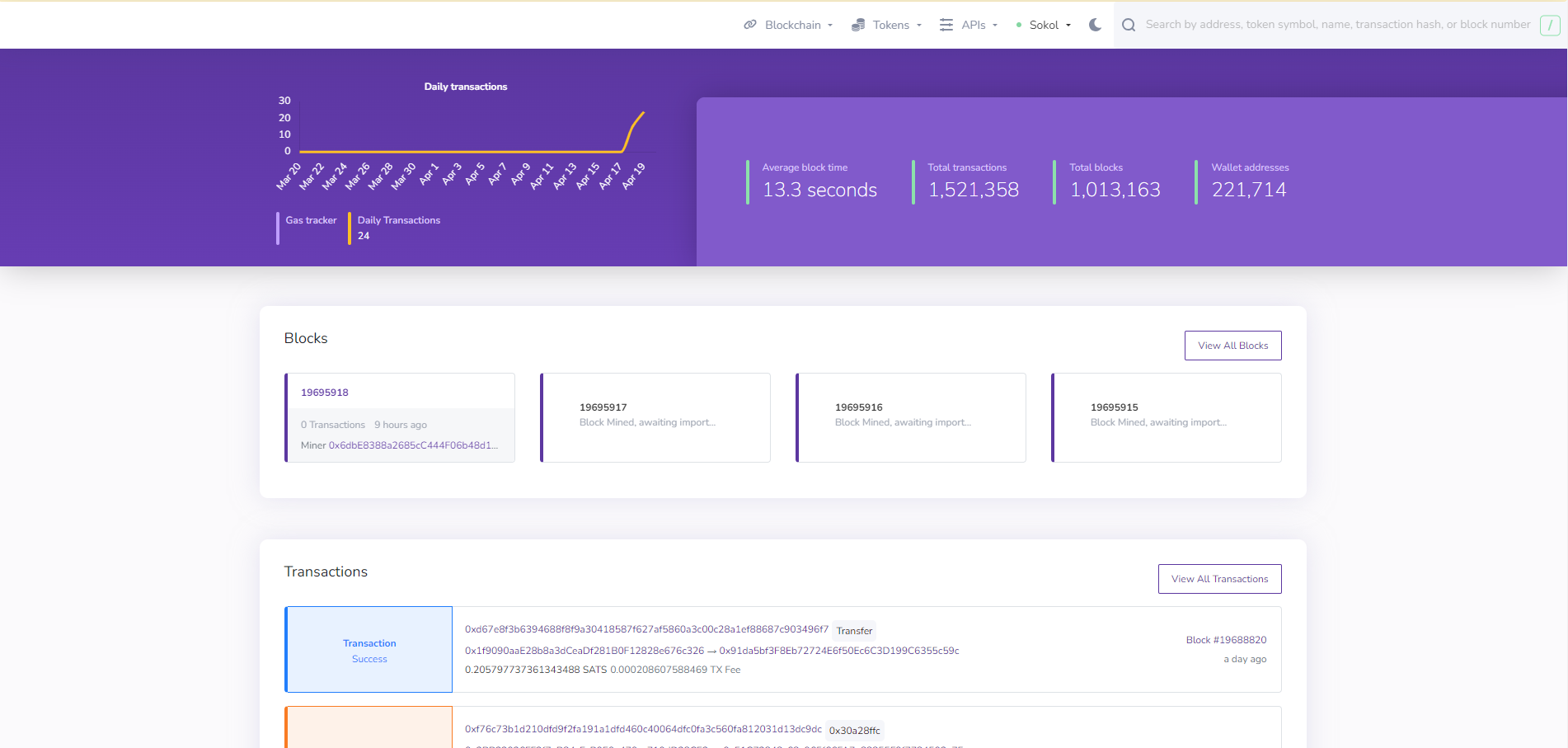Open block 19695918
1568x748 pixels.
point(325,393)
